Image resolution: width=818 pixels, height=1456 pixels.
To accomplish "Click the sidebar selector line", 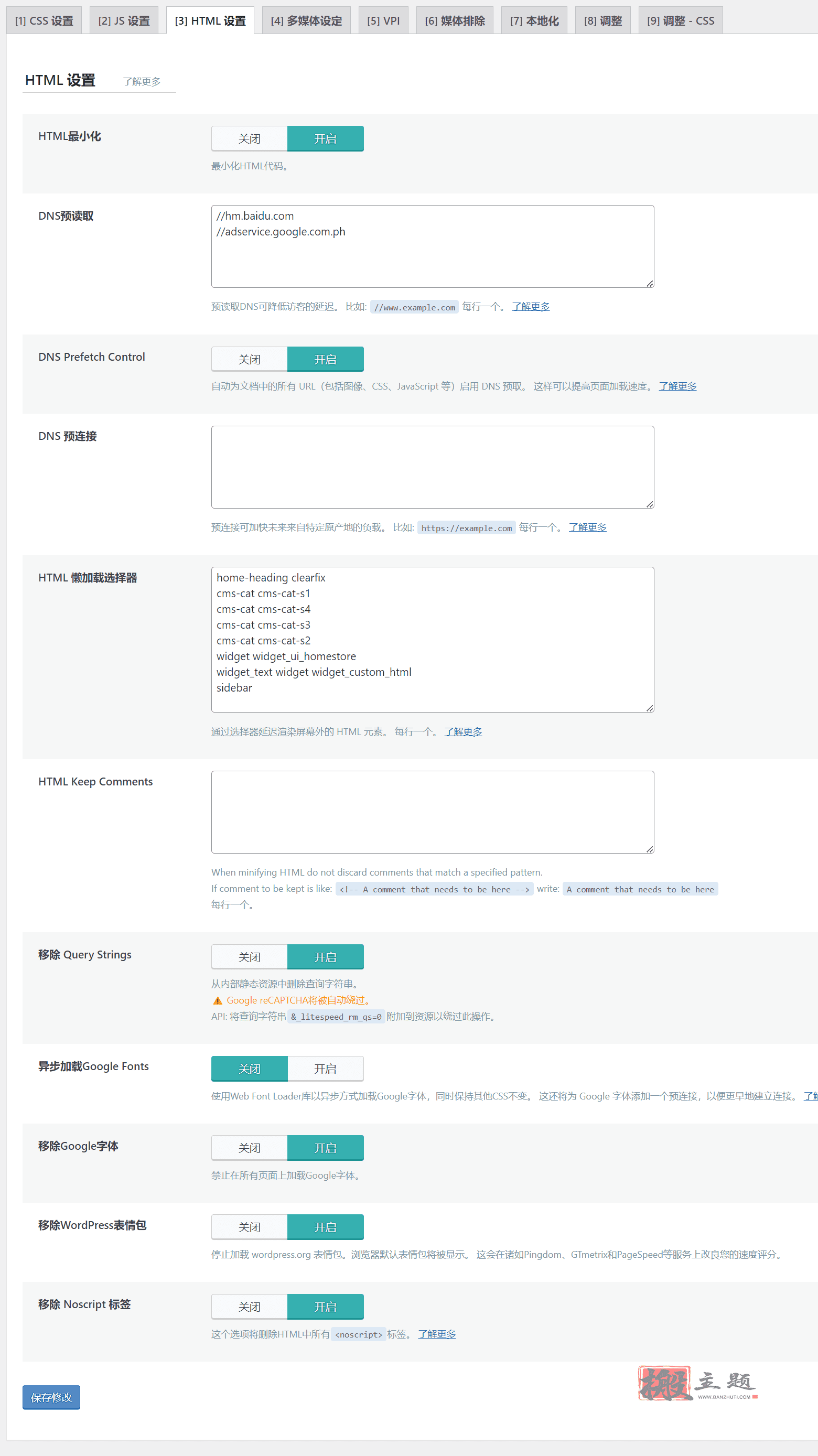I will (234, 688).
